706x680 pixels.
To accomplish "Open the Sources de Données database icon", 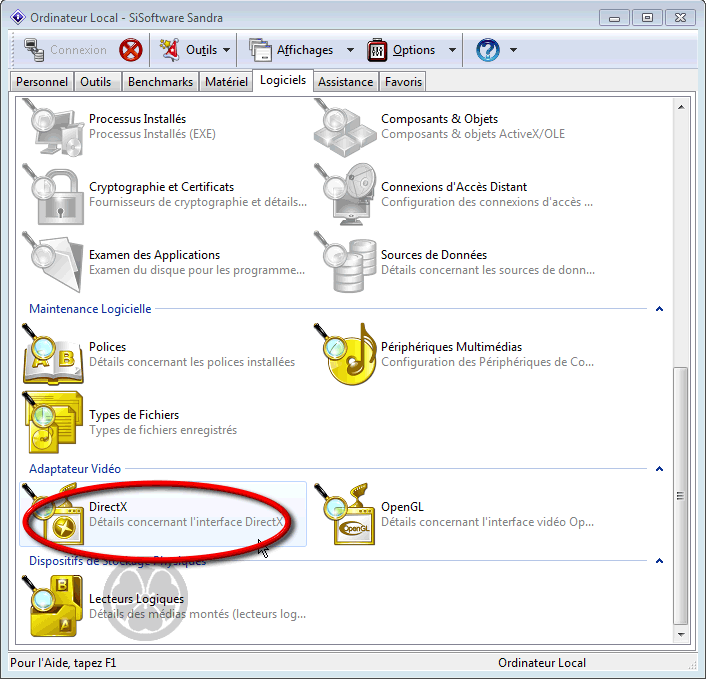I will pyautogui.click(x=345, y=263).
